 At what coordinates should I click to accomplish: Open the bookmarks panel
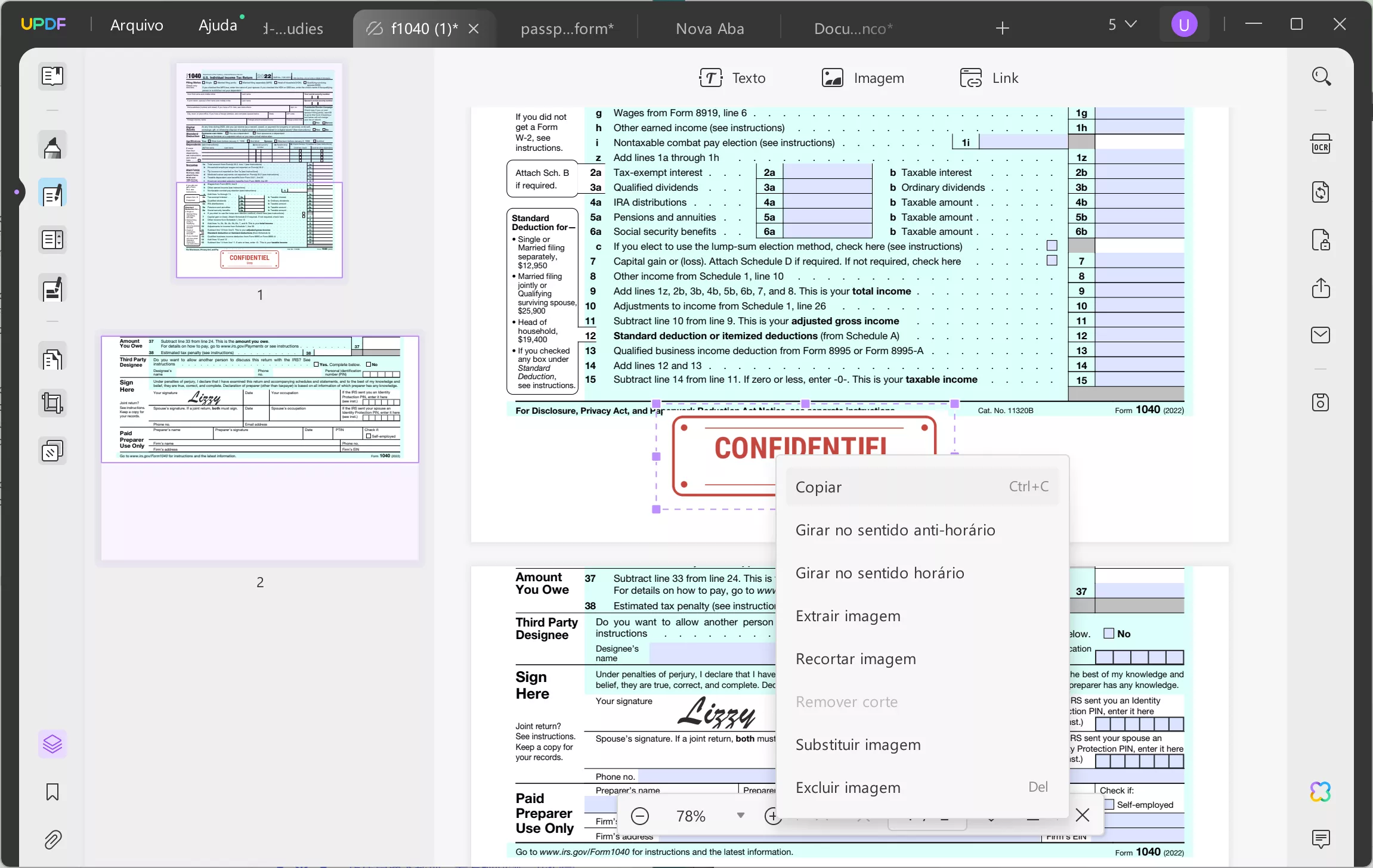coord(52,792)
